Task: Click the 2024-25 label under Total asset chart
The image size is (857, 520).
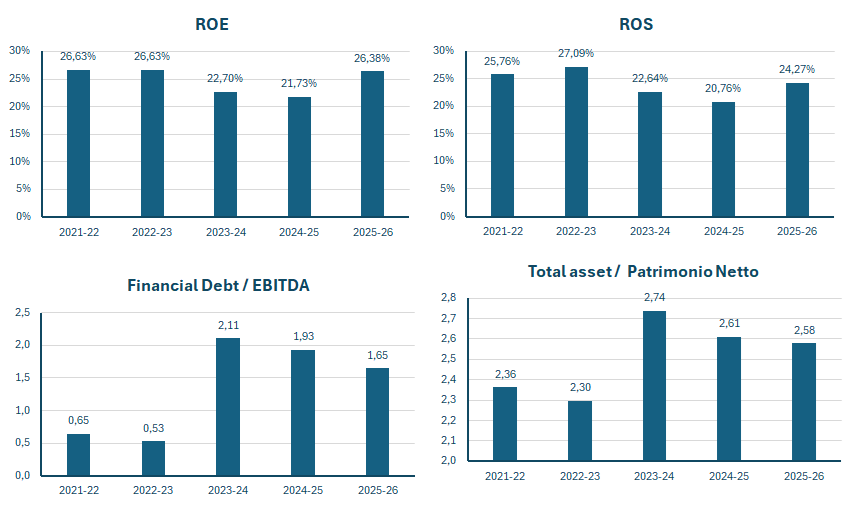Action: [x=729, y=476]
